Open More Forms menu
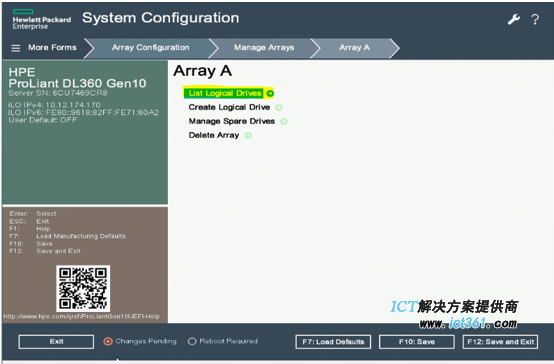This screenshot has height=364, width=554. click(x=52, y=48)
